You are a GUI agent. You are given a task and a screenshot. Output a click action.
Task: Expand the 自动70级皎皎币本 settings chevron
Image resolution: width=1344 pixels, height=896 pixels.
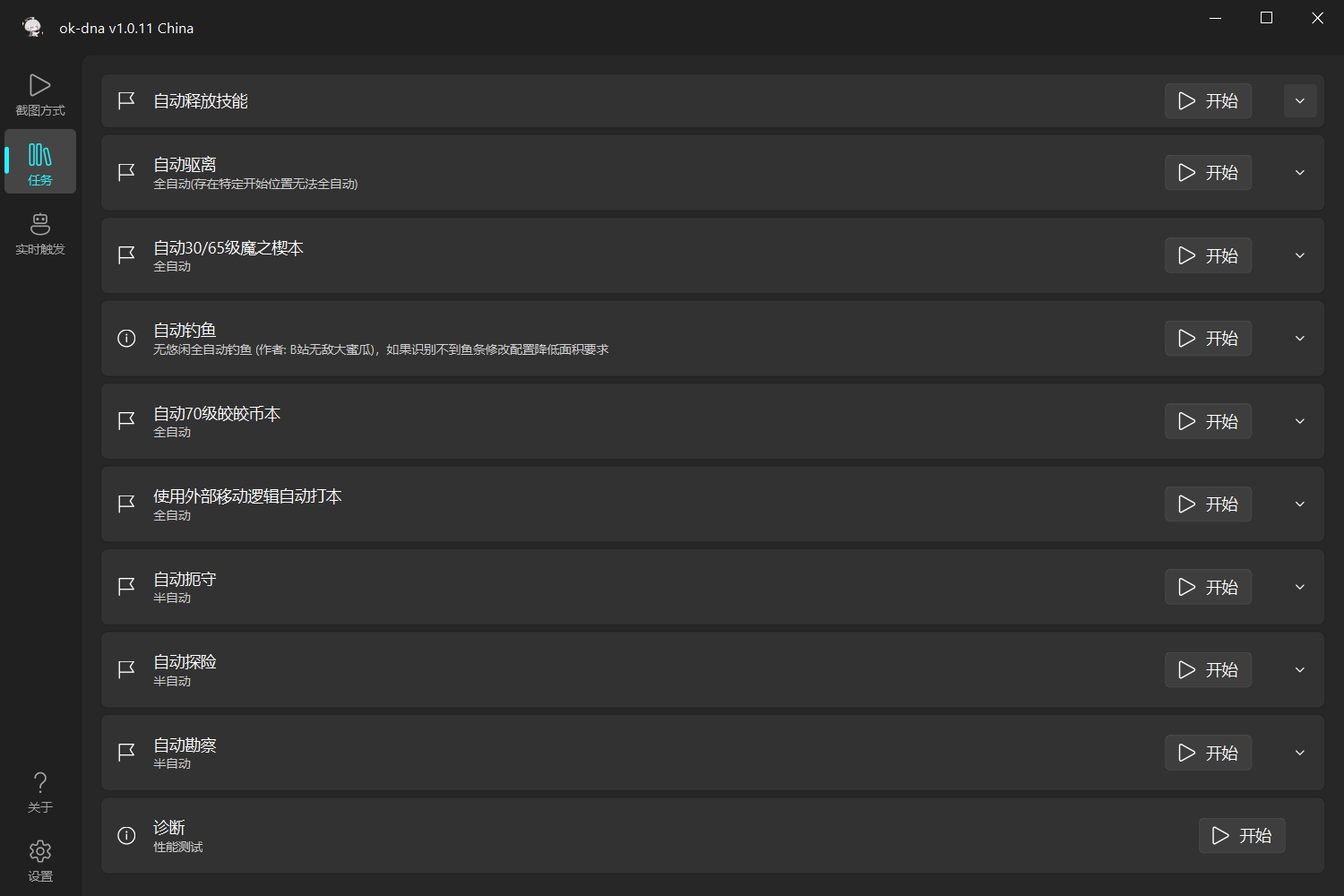click(1299, 421)
